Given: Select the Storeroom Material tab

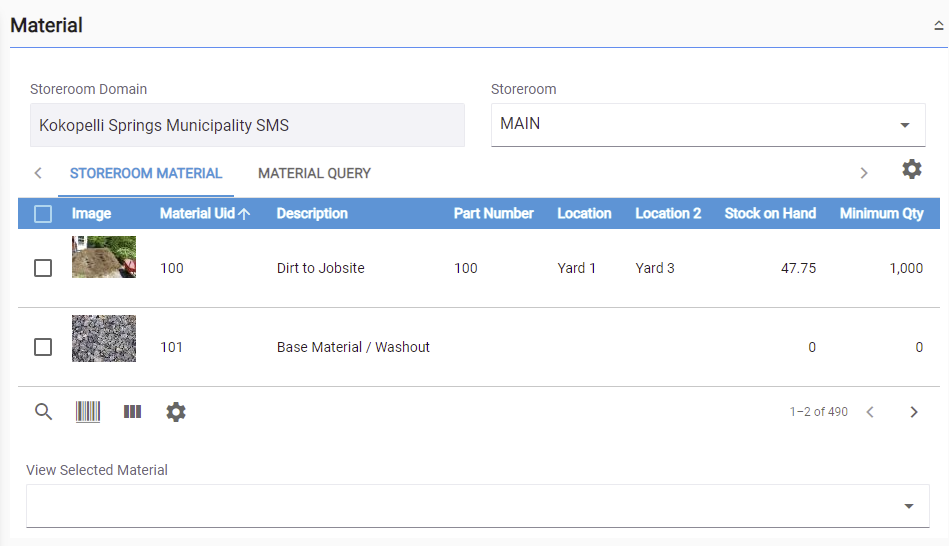Looking at the screenshot, I should (146, 173).
